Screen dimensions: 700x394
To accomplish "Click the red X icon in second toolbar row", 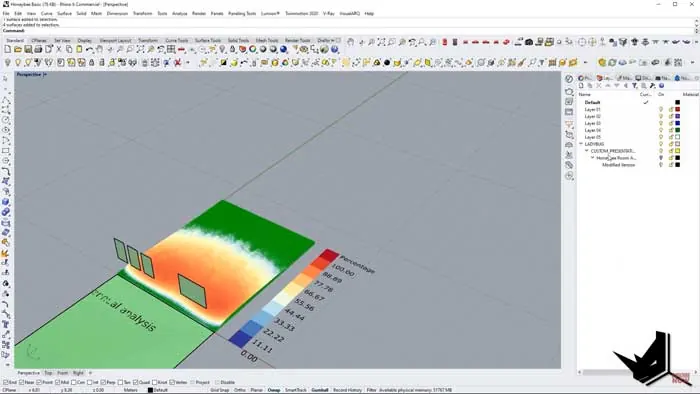I will [x=177, y=63].
